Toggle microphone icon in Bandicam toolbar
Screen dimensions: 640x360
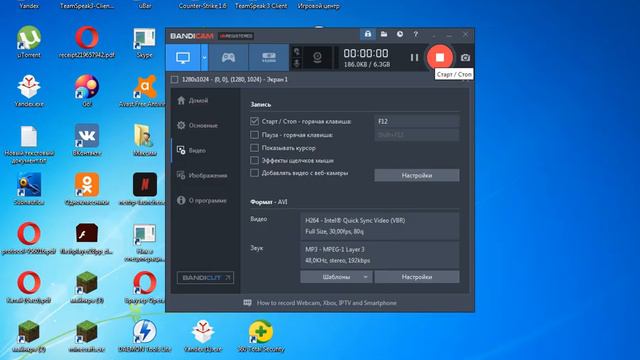pyautogui.click(x=297, y=63)
